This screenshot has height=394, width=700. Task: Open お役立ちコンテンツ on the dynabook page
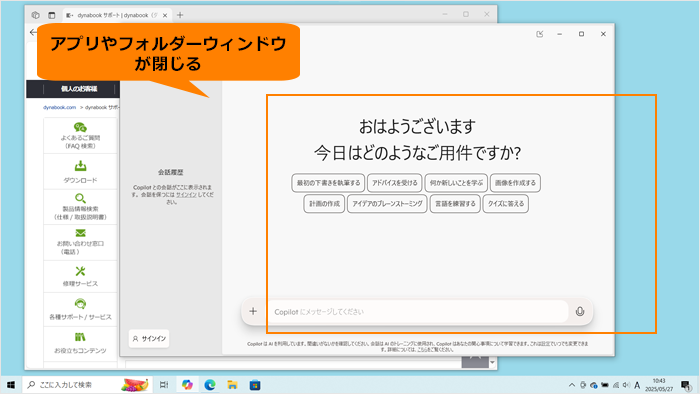click(x=80, y=343)
